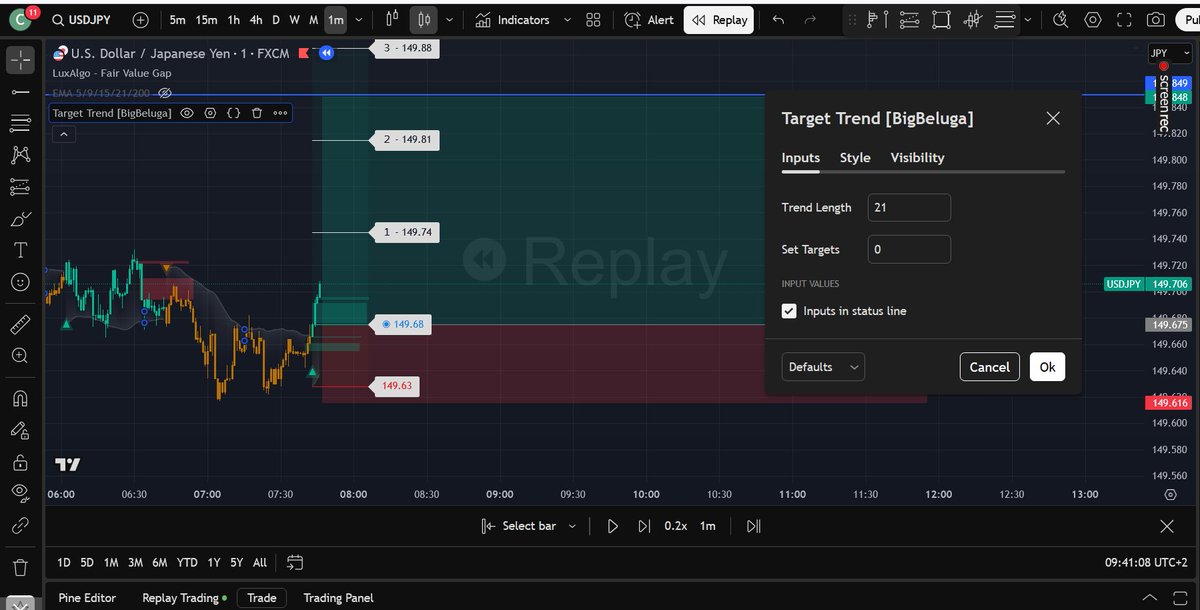
Task: Activate the zoom in tool
Action: click(x=20, y=356)
